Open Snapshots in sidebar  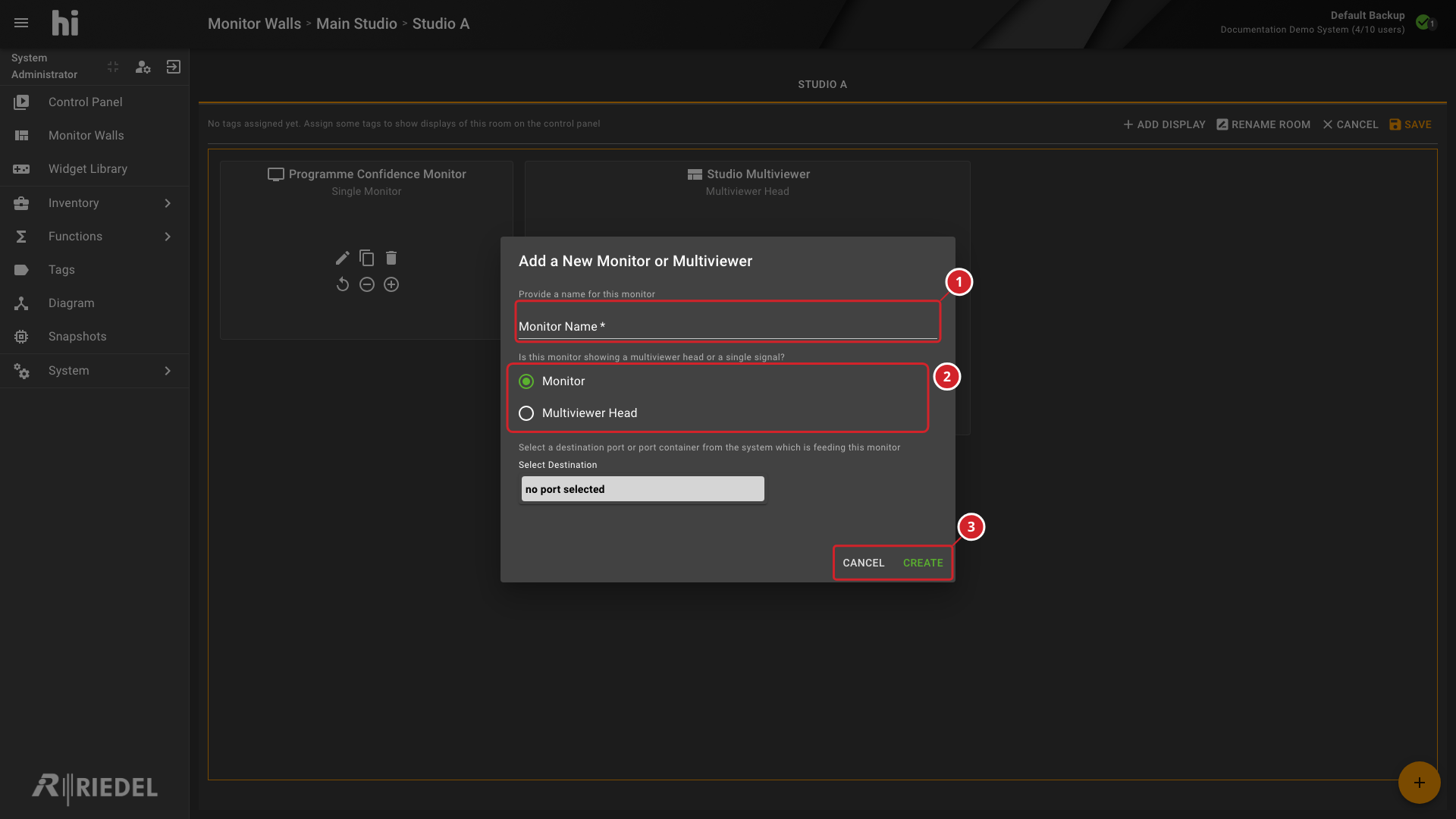coord(94,337)
